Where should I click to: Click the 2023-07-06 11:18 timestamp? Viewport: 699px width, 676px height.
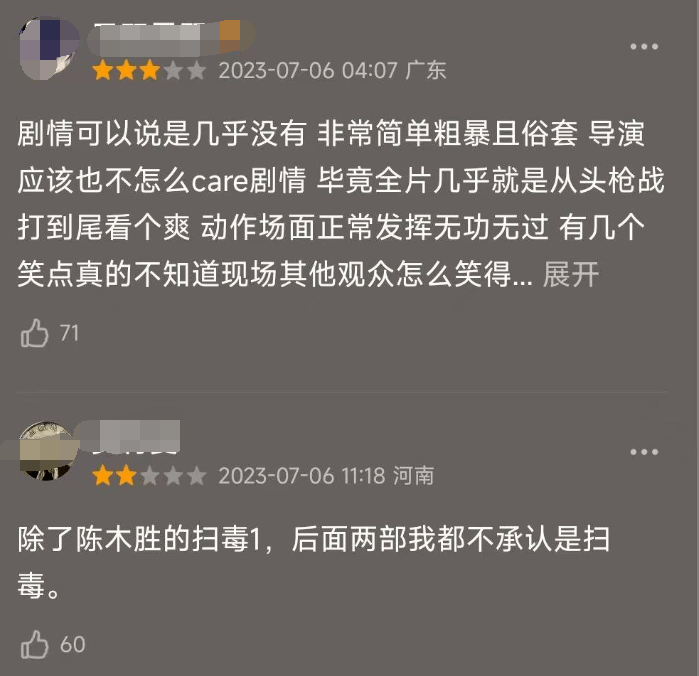(x=302, y=476)
